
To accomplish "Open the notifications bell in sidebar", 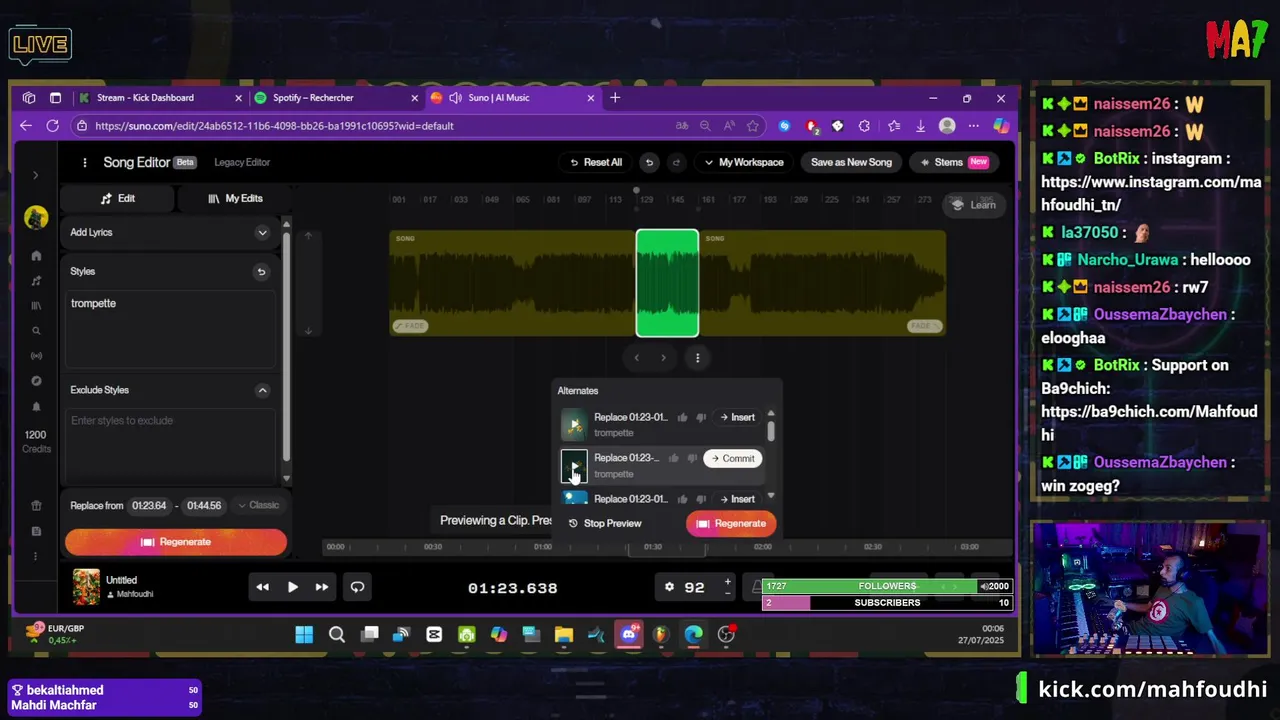I will click(36, 407).
